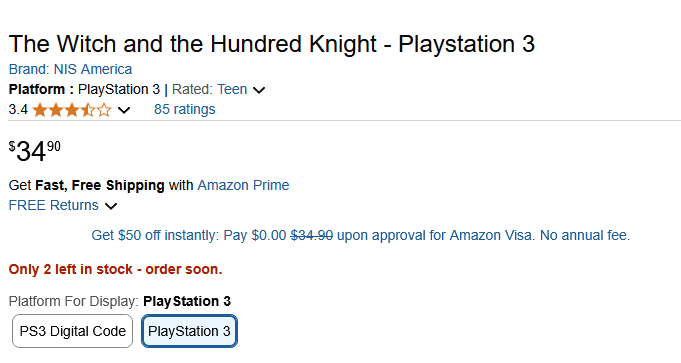Open the Amazon Visa $50 off offer
681x363 pixels.
[x=360, y=235]
